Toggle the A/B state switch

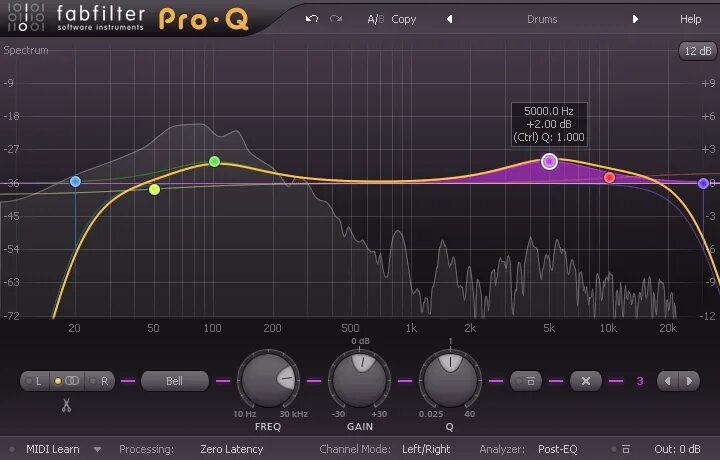click(x=375, y=19)
